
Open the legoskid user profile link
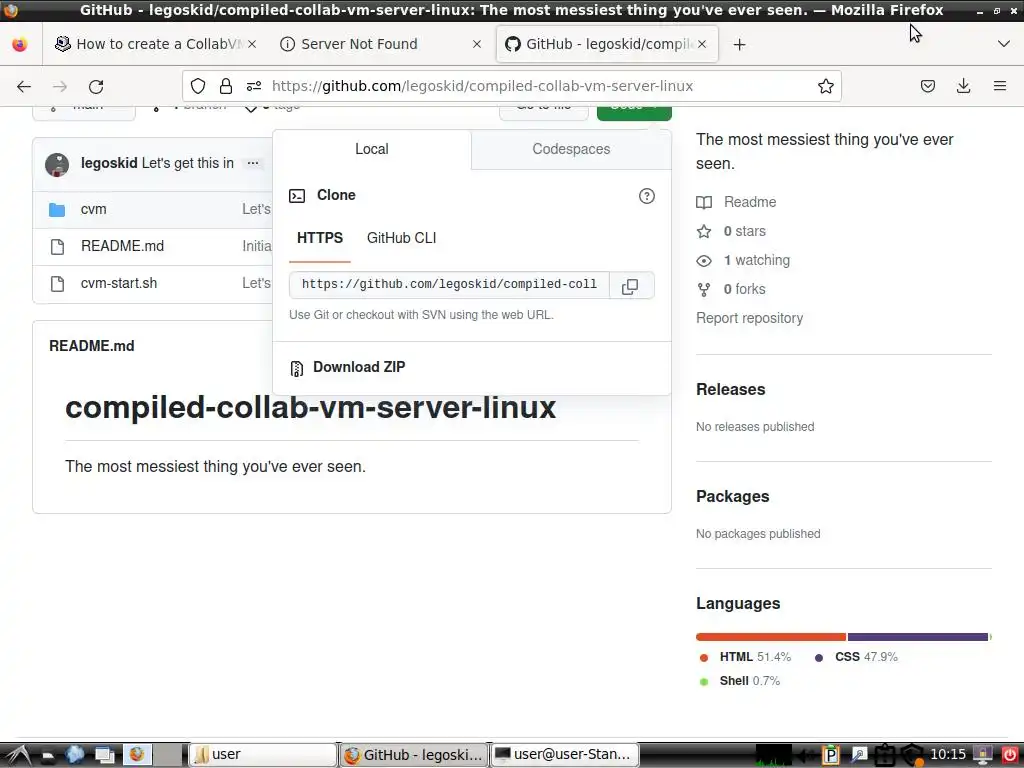[109, 163]
